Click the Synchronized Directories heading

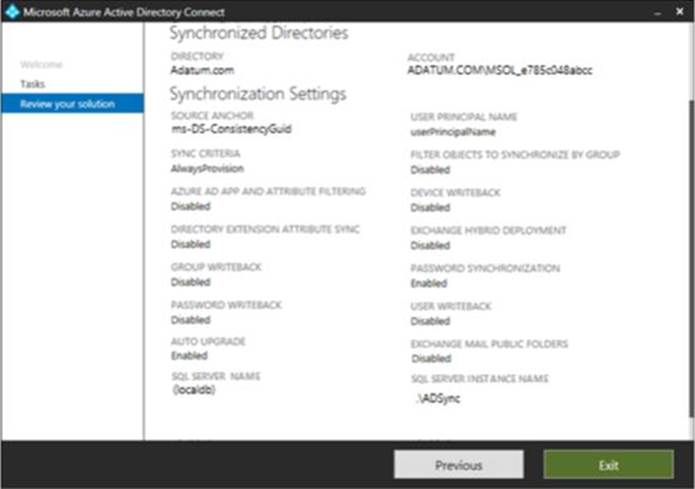point(259,33)
